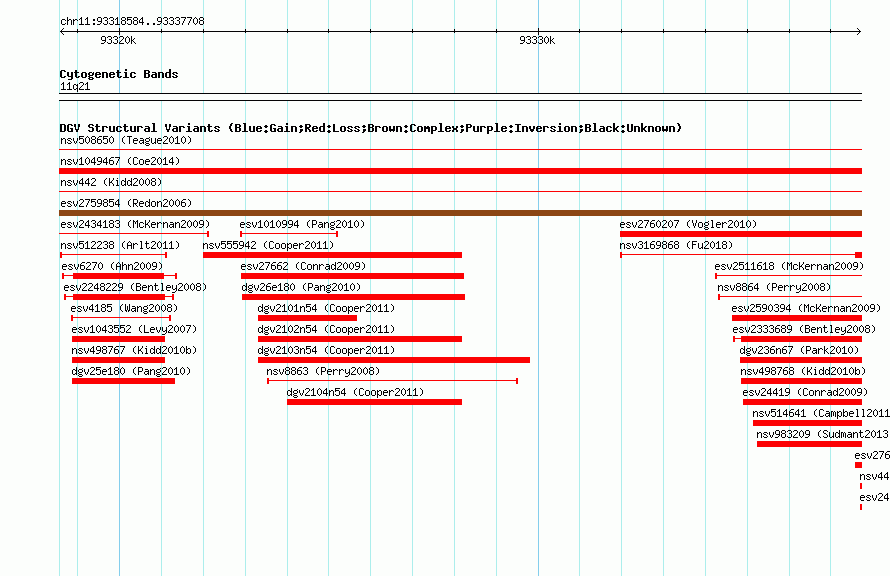
Task: Click the 11q21 cytogenetic band label
Action: [75, 86]
